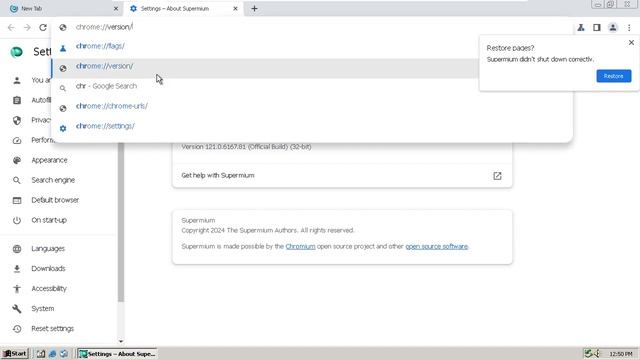
Task: Click the Reset settings history icon
Action: click(17, 329)
